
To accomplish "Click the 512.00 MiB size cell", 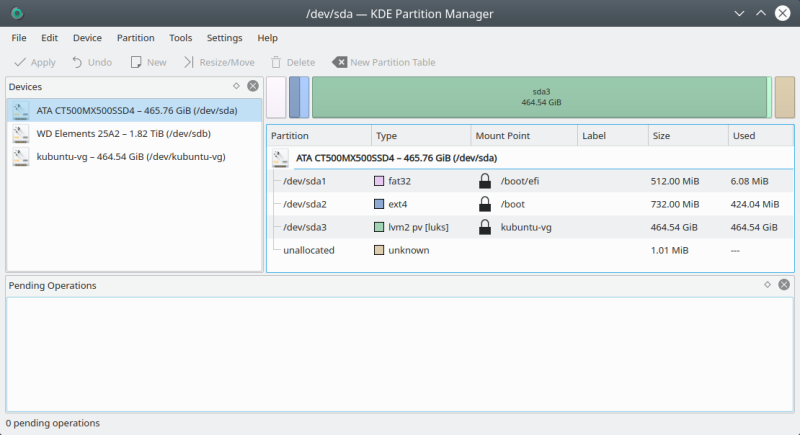I will click(x=674, y=181).
